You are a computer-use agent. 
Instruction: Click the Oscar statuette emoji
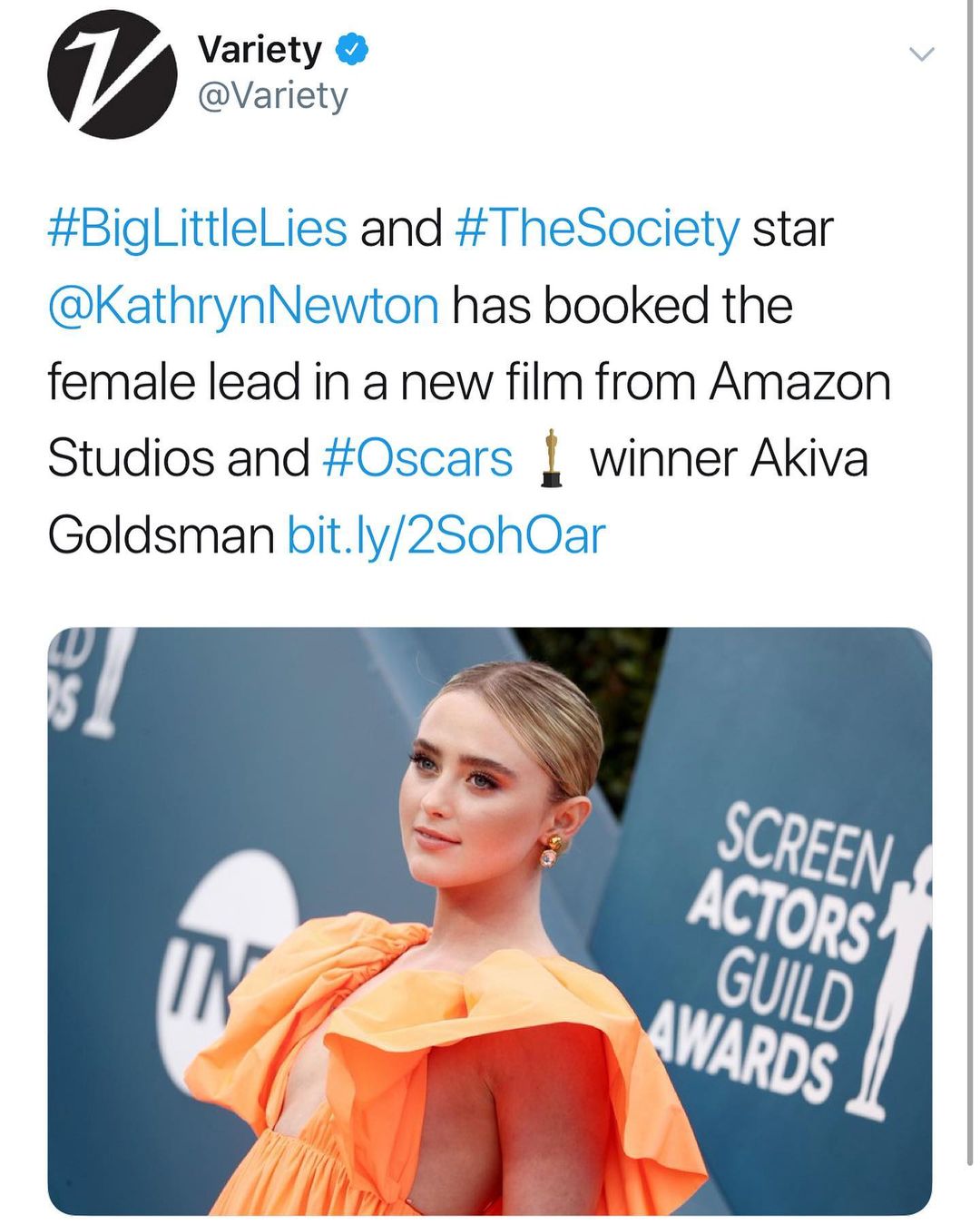pyautogui.click(x=550, y=458)
